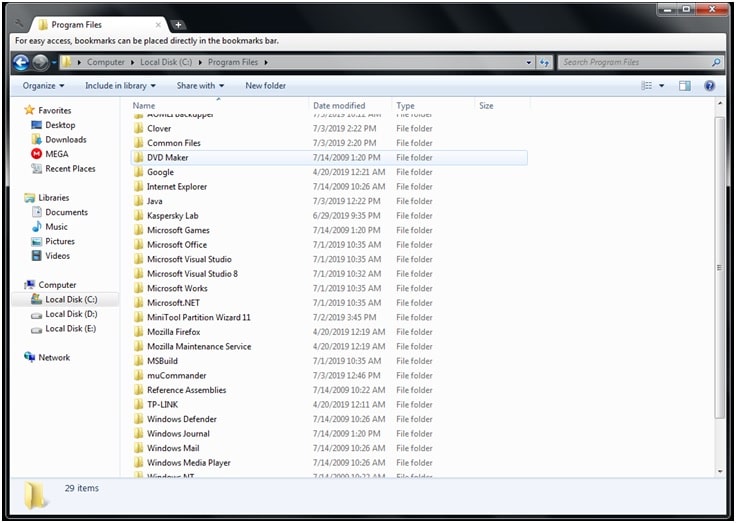736x523 pixels.
Task: Open the Help question mark icon
Action: (x=710, y=86)
